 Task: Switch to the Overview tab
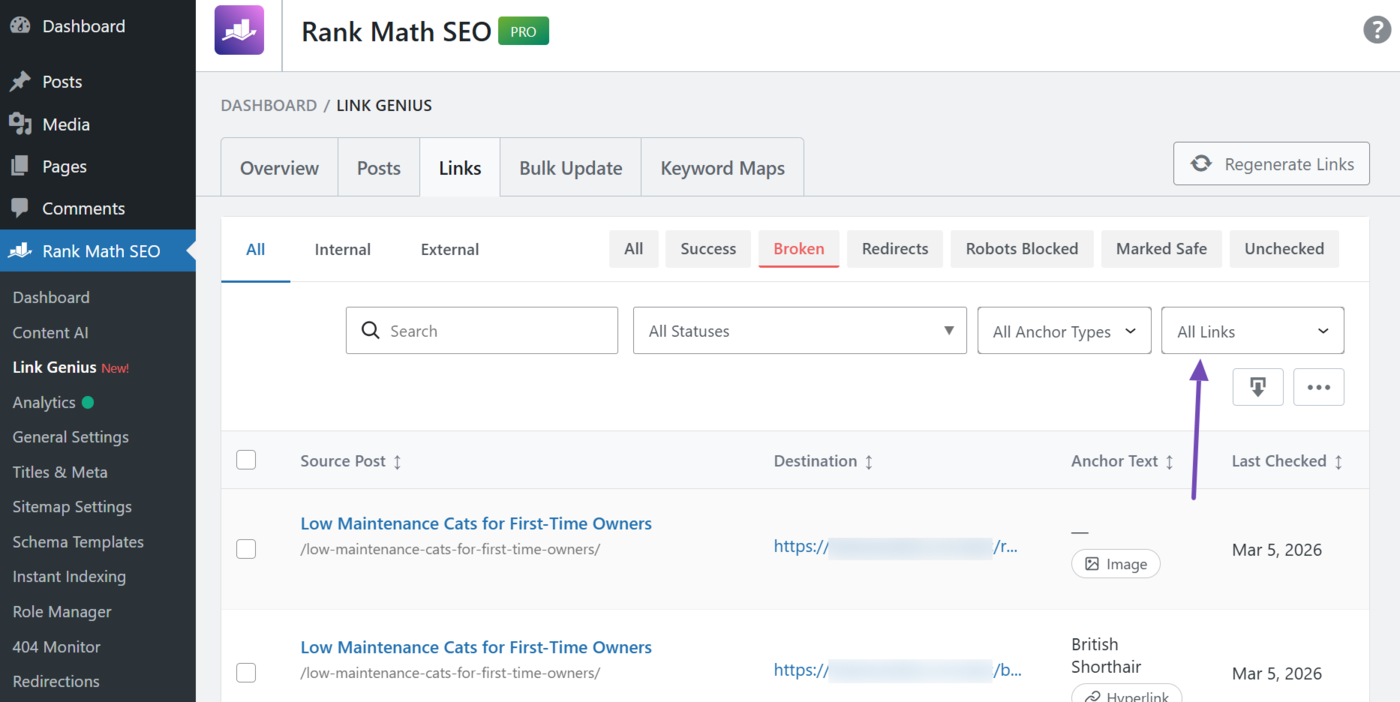pos(279,168)
